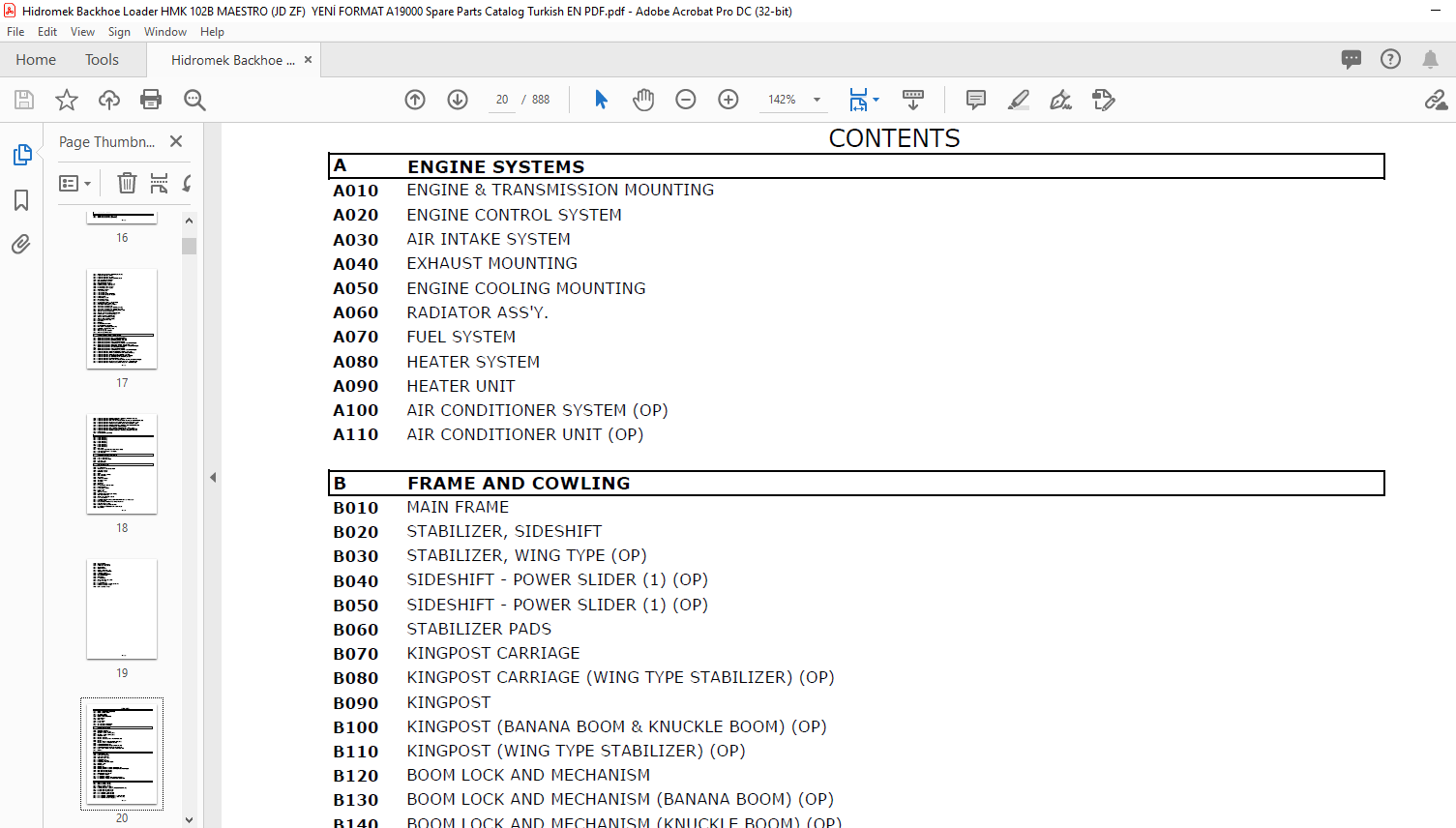Close the Hidromek Backhoe document tab
Viewport: 1456px width, 828px height.
[x=308, y=60]
